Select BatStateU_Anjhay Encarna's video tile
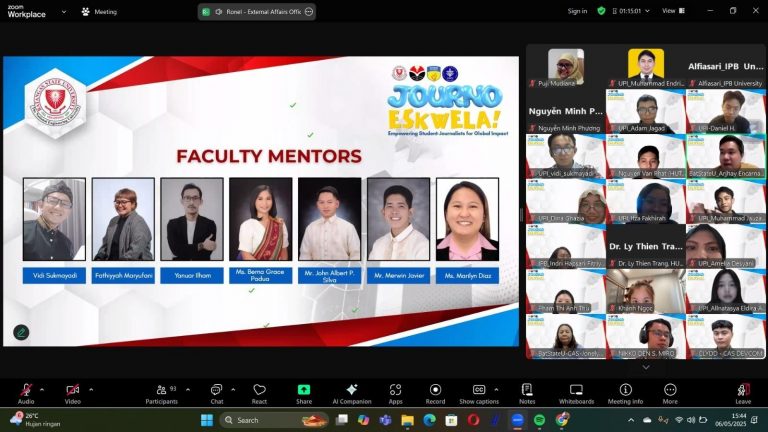Image resolution: width=768 pixels, height=432 pixels. pos(726,156)
